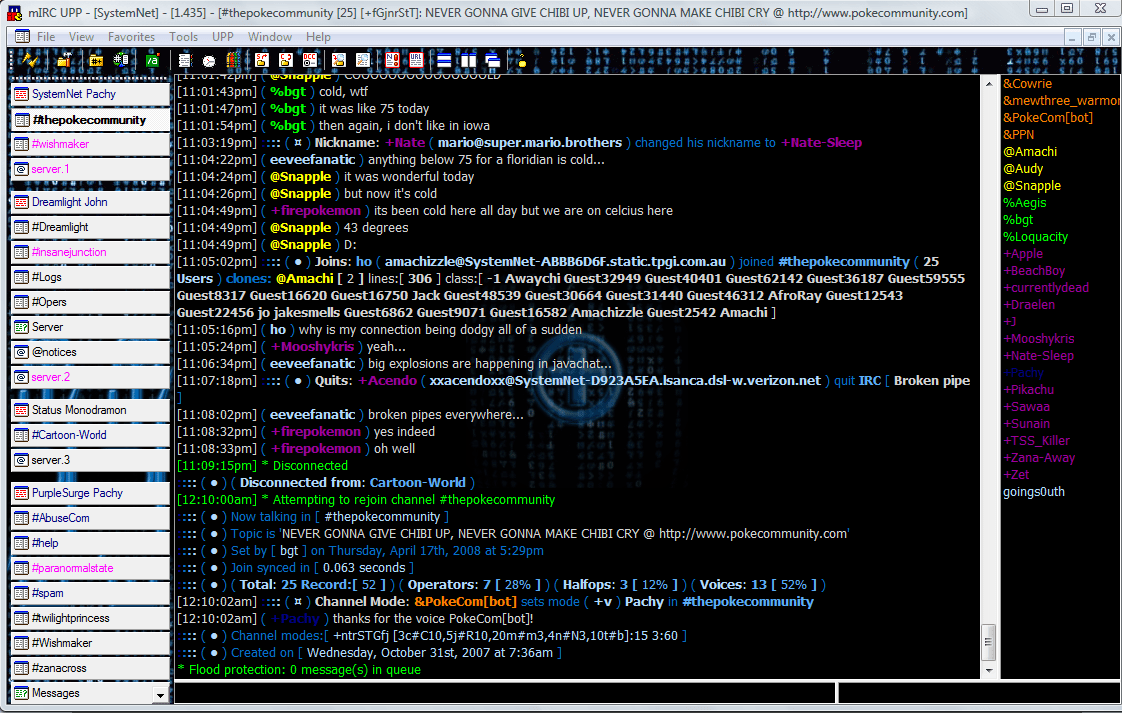Open the URL List toolbar icon

pos(416,61)
